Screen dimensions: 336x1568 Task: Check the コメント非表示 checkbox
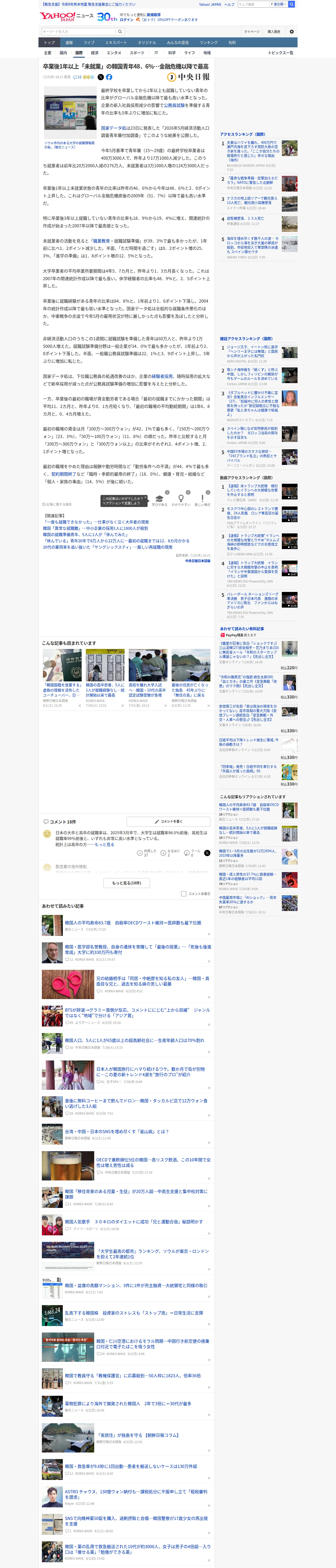[x=183, y=893]
